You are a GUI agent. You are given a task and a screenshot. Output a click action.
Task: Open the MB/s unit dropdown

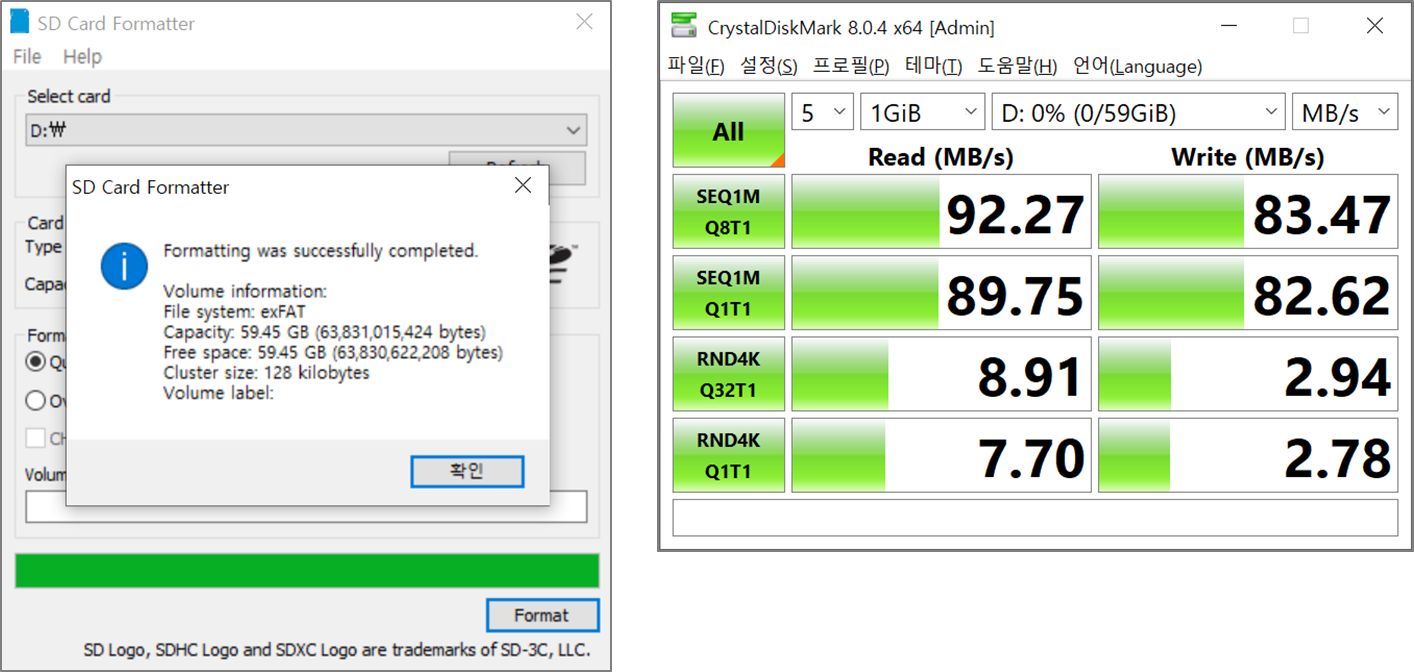[x=1345, y=113]
